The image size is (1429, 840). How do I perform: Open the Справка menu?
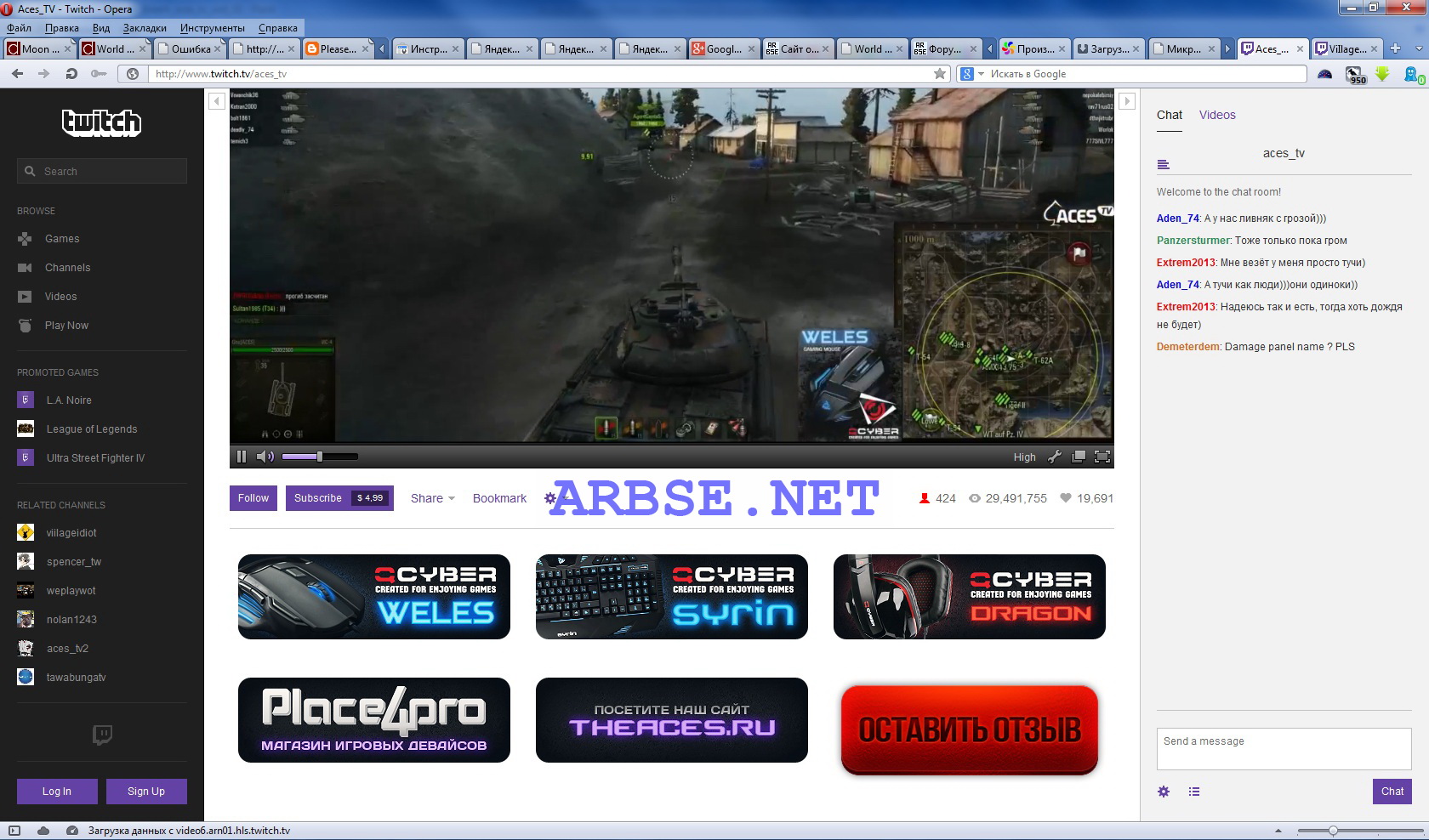[278, 28]
